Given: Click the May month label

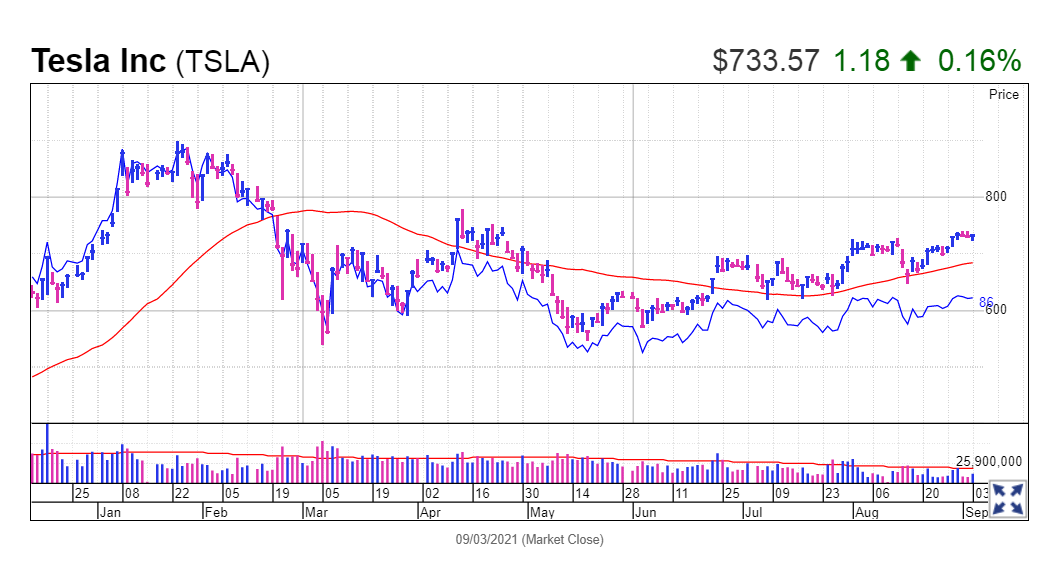Looking at the screenshot, I should pos(542,512).
